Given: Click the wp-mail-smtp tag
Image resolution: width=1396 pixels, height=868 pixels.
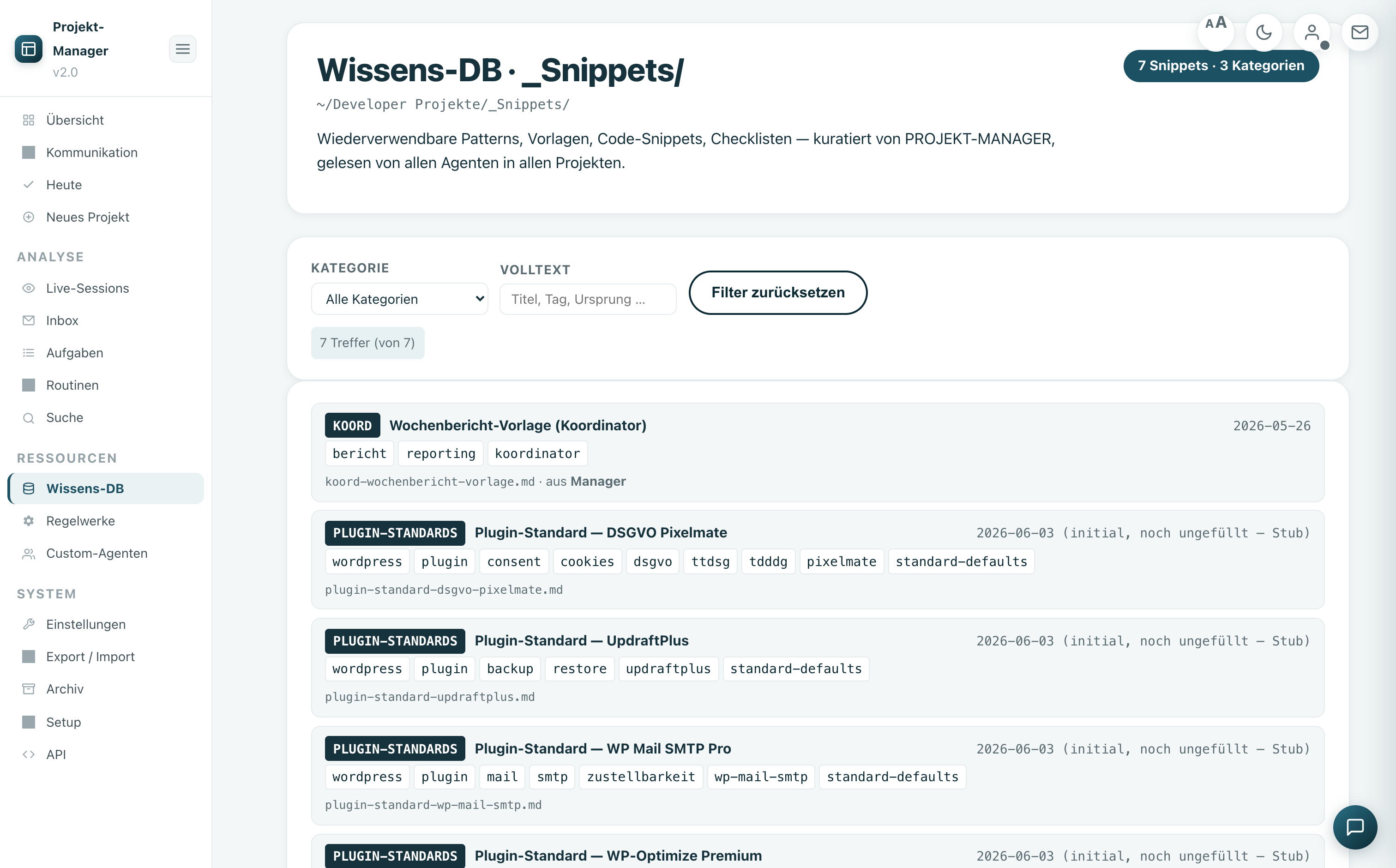Looking at the screenshot, I should click(761, 777).
